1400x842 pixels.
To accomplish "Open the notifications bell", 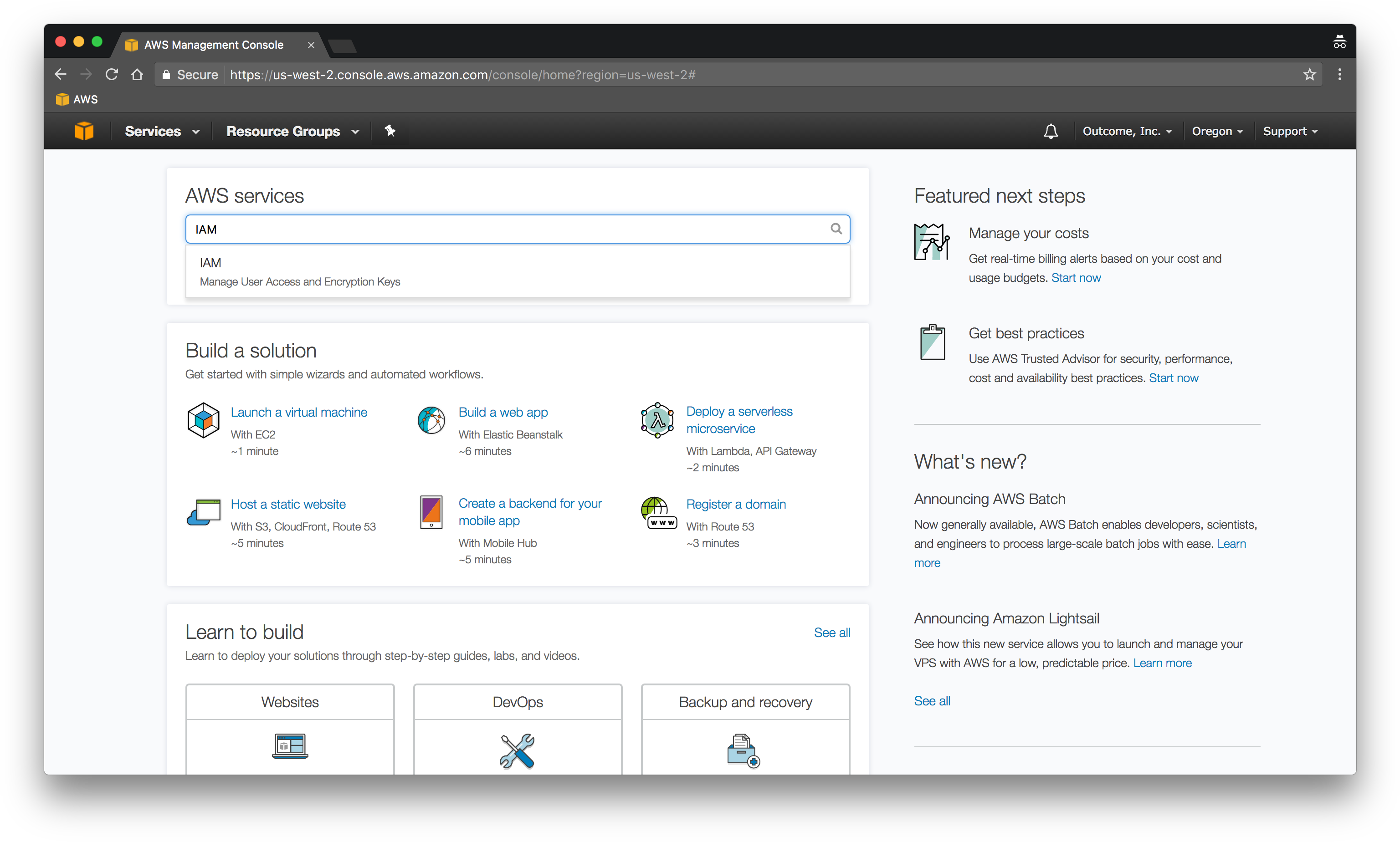I will pos(1051,131).
